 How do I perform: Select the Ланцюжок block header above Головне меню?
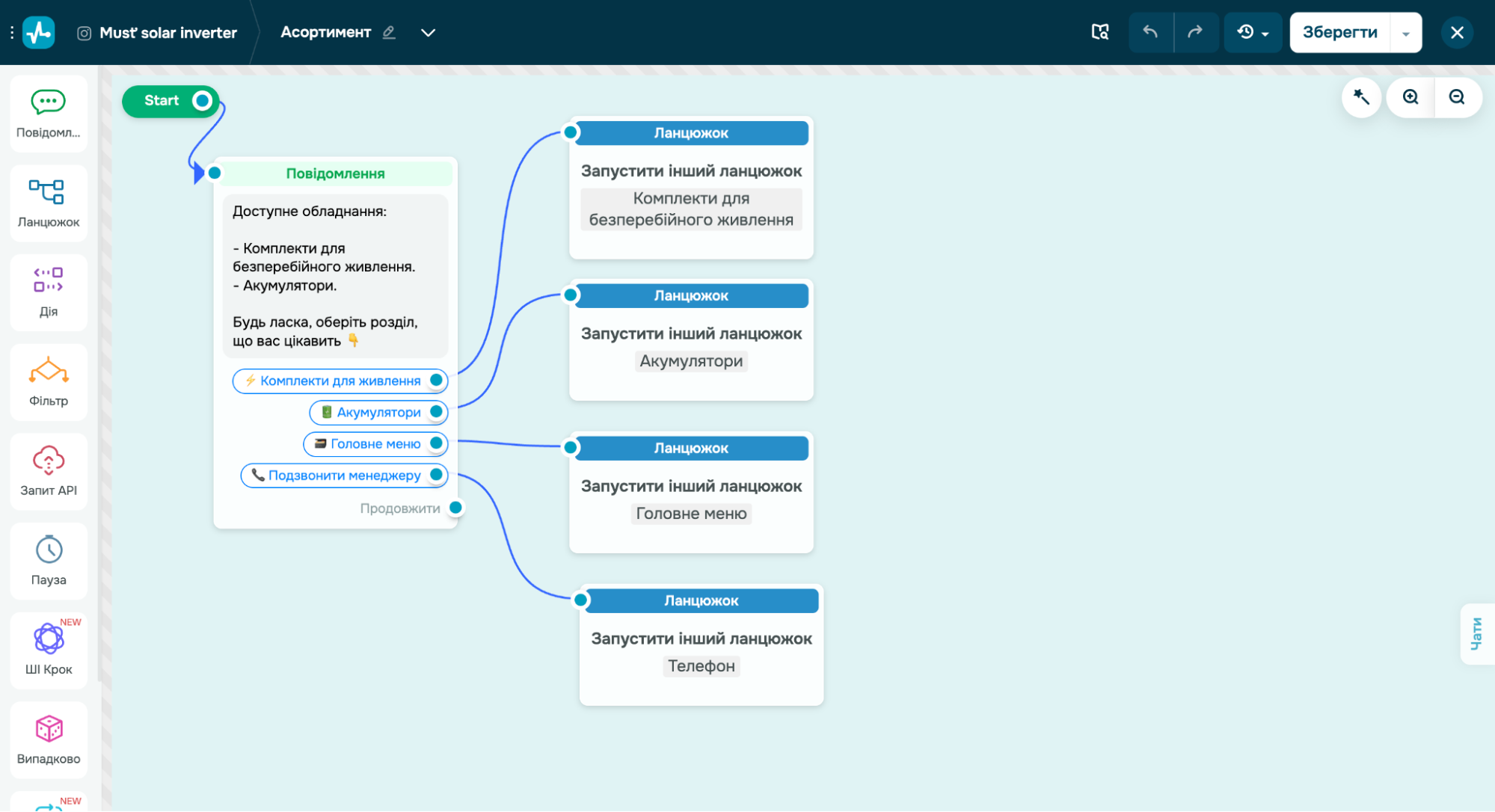[691, 449]
